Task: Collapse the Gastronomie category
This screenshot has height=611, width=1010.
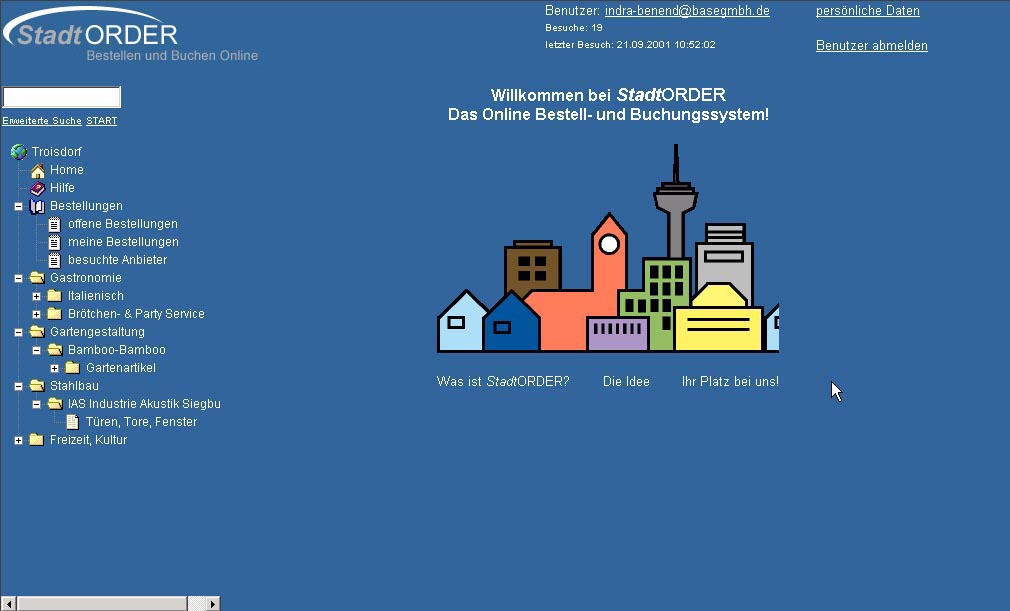Action: point(19,278)
